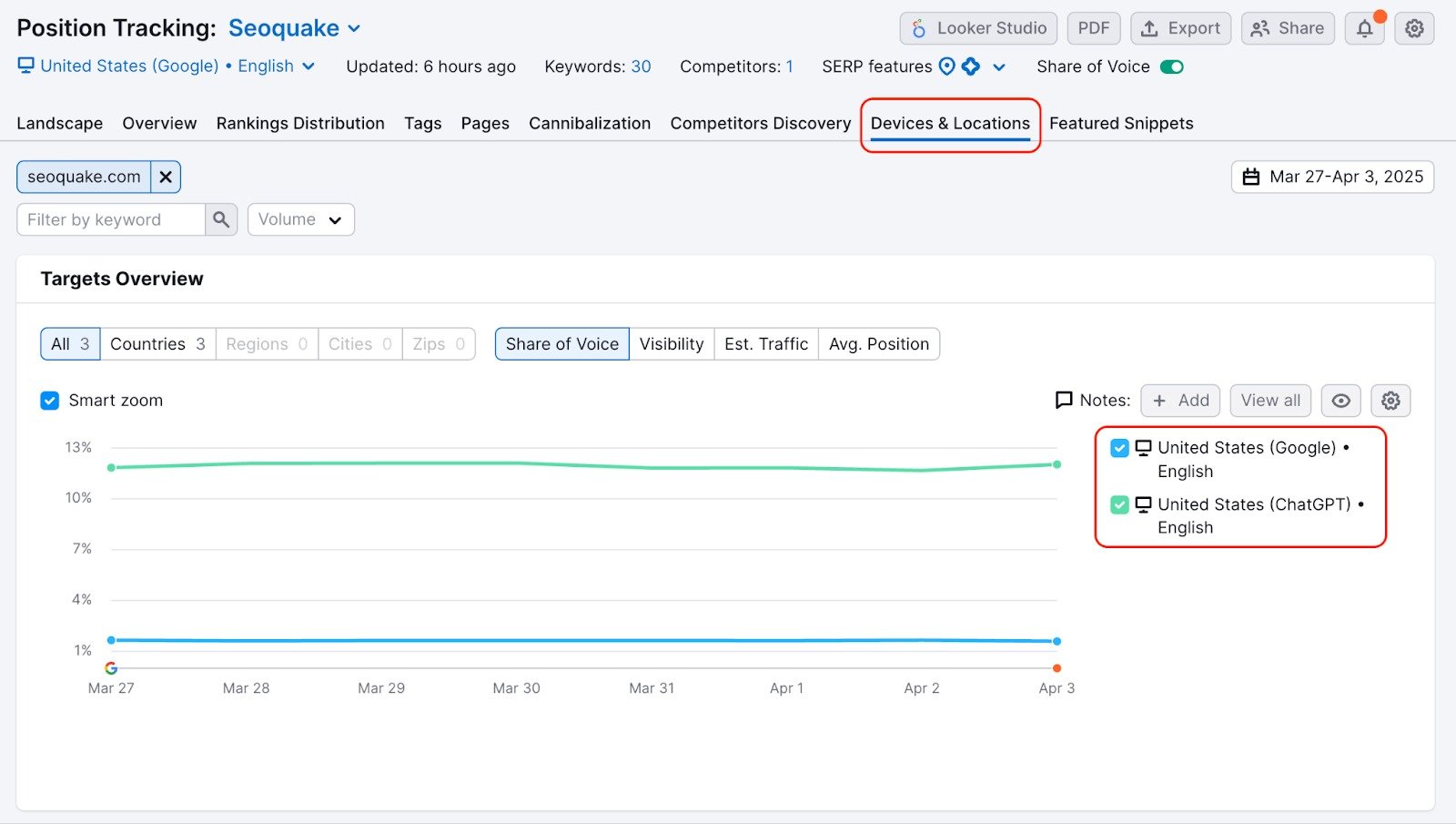
Task: Open the notifications bell
Action: pyautogui.click(x=1363, y=28)
